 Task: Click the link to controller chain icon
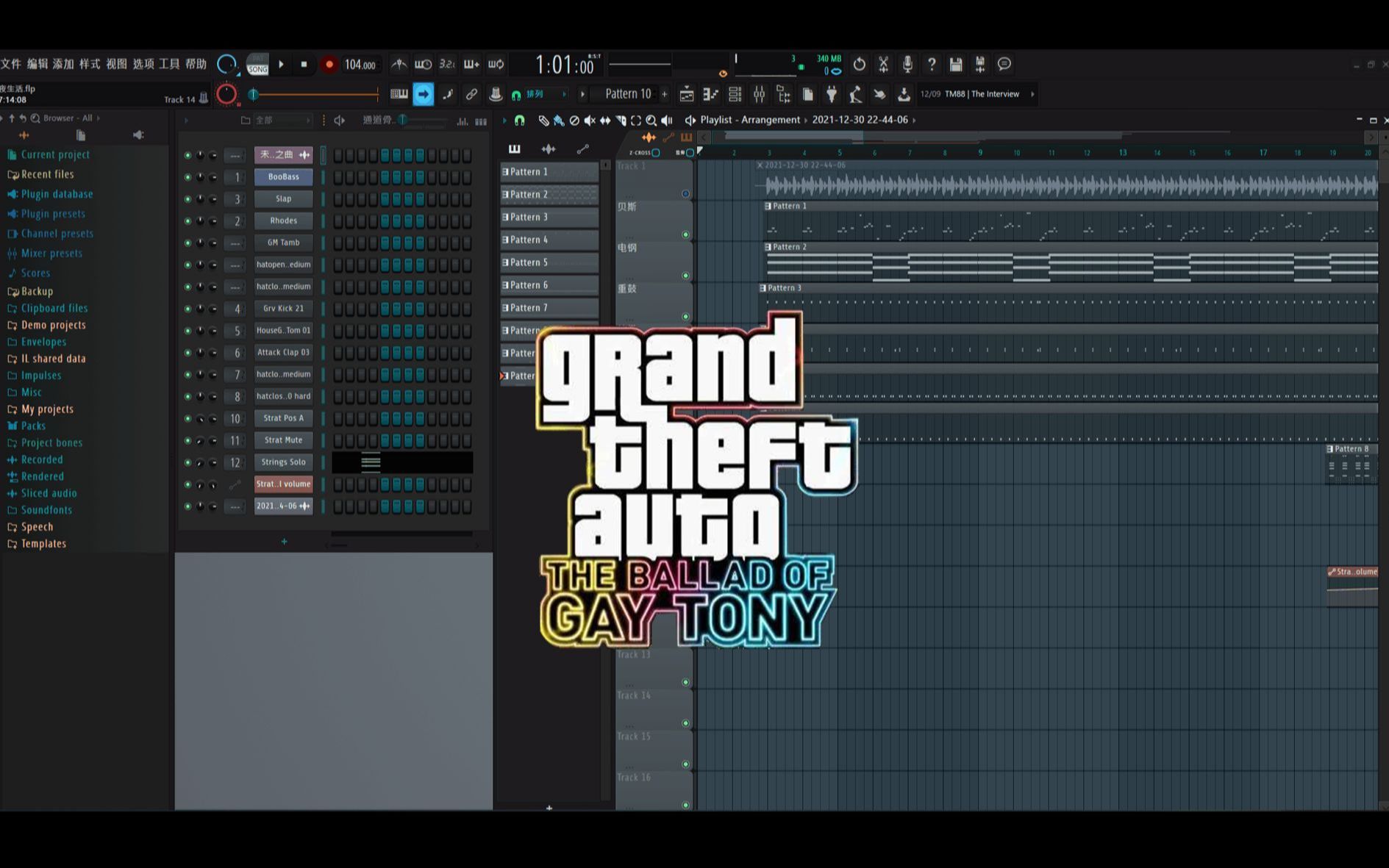[x=471, y=94]
